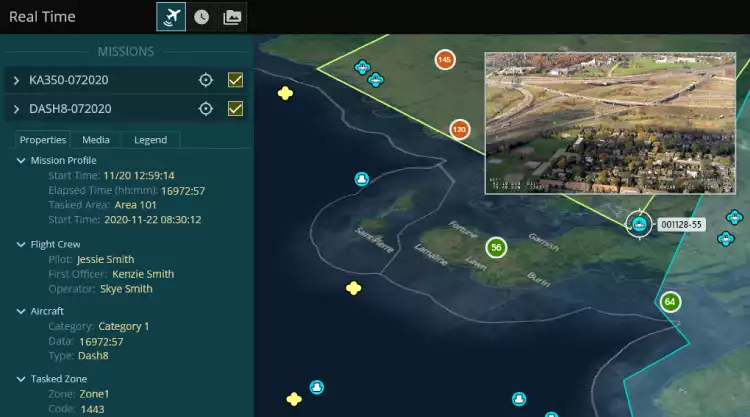Click the orange 145 map marker
This screenshot has height=417, width=750.
(445, 61)
